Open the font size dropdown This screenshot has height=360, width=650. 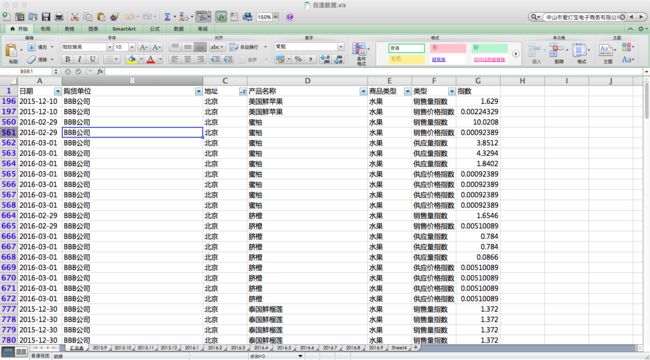click(x=132, y=47)
